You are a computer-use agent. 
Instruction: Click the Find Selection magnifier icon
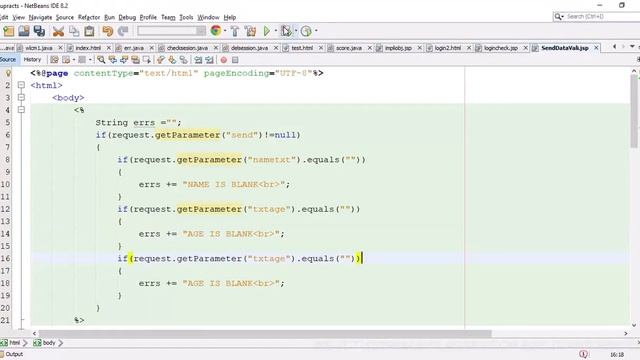point(101,60)
